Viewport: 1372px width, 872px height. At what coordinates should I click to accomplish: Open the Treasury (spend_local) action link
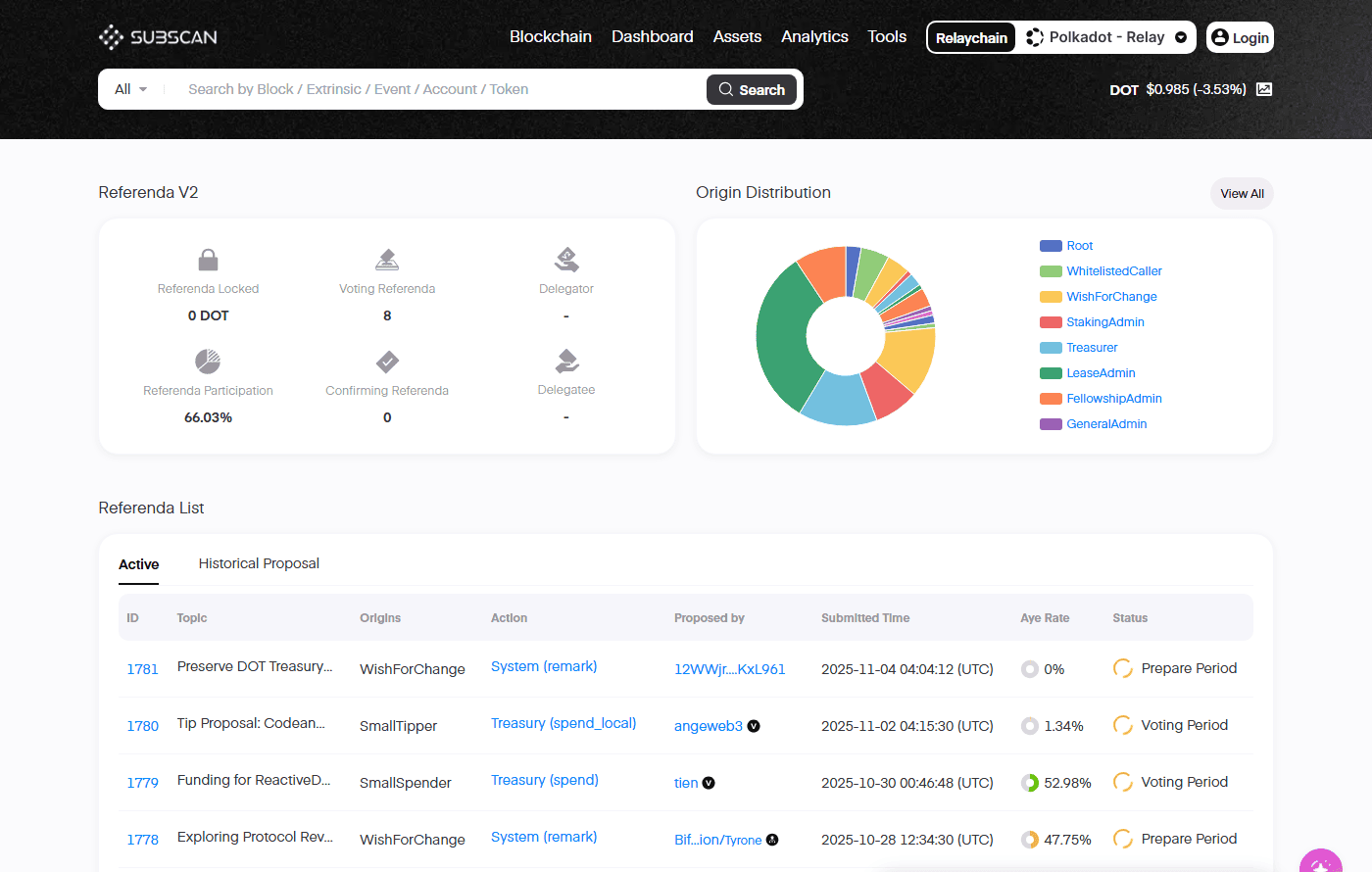click(x=563, y=723)
